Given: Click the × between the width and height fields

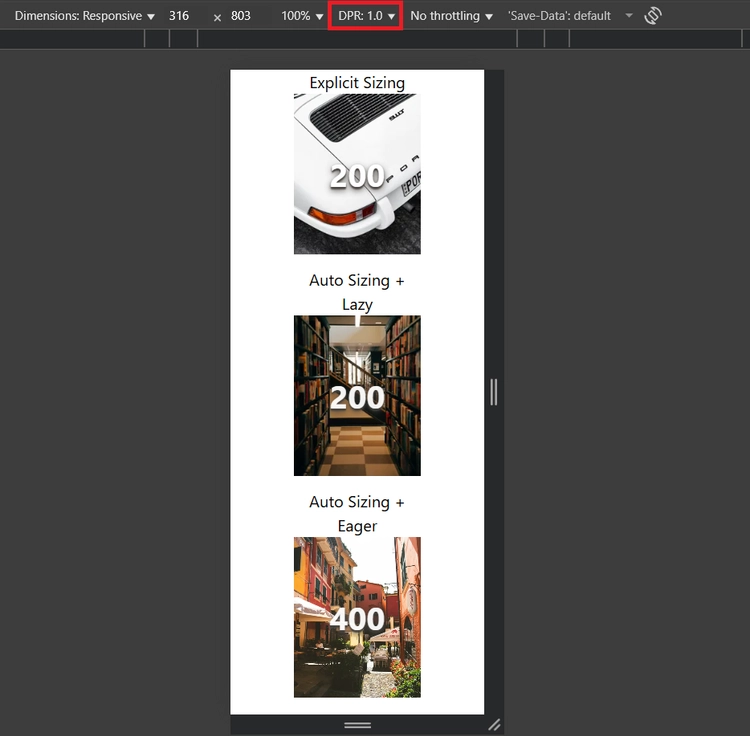Looking at the screenshot, I should [217, 17].
